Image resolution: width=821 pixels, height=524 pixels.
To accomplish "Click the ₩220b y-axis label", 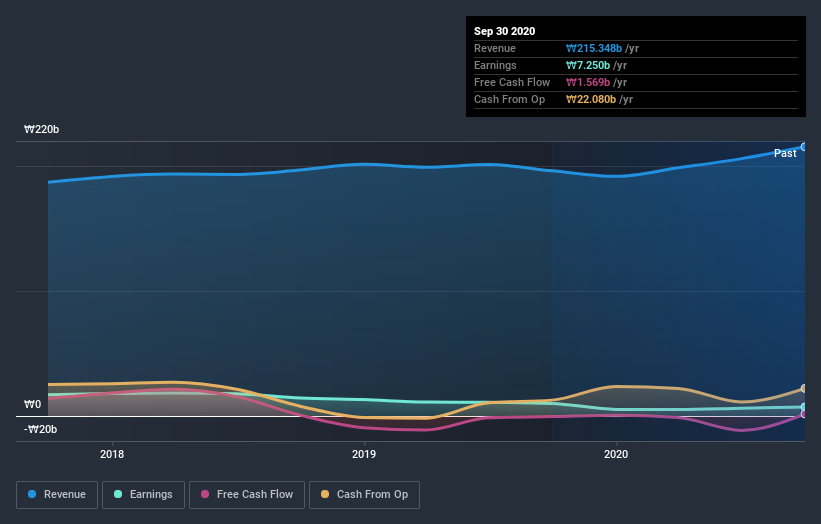I will pos(41,129).
